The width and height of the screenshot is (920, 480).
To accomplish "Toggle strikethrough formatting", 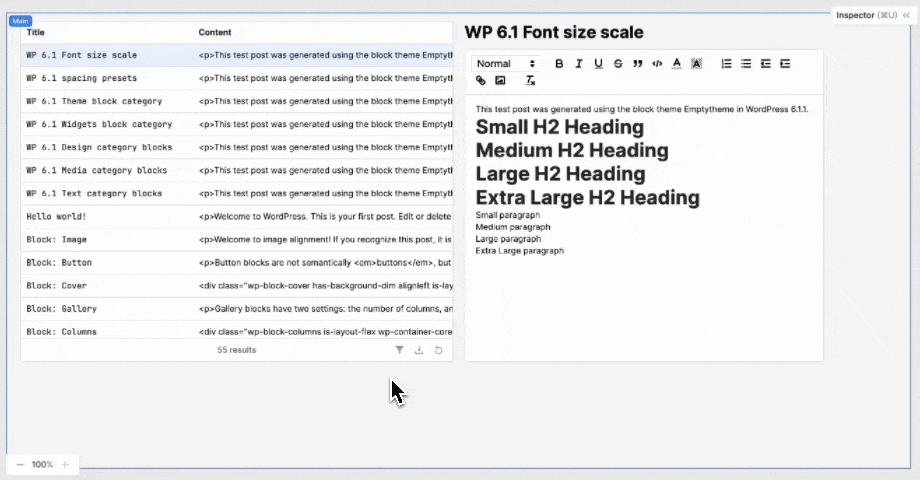I will [618, 64].
